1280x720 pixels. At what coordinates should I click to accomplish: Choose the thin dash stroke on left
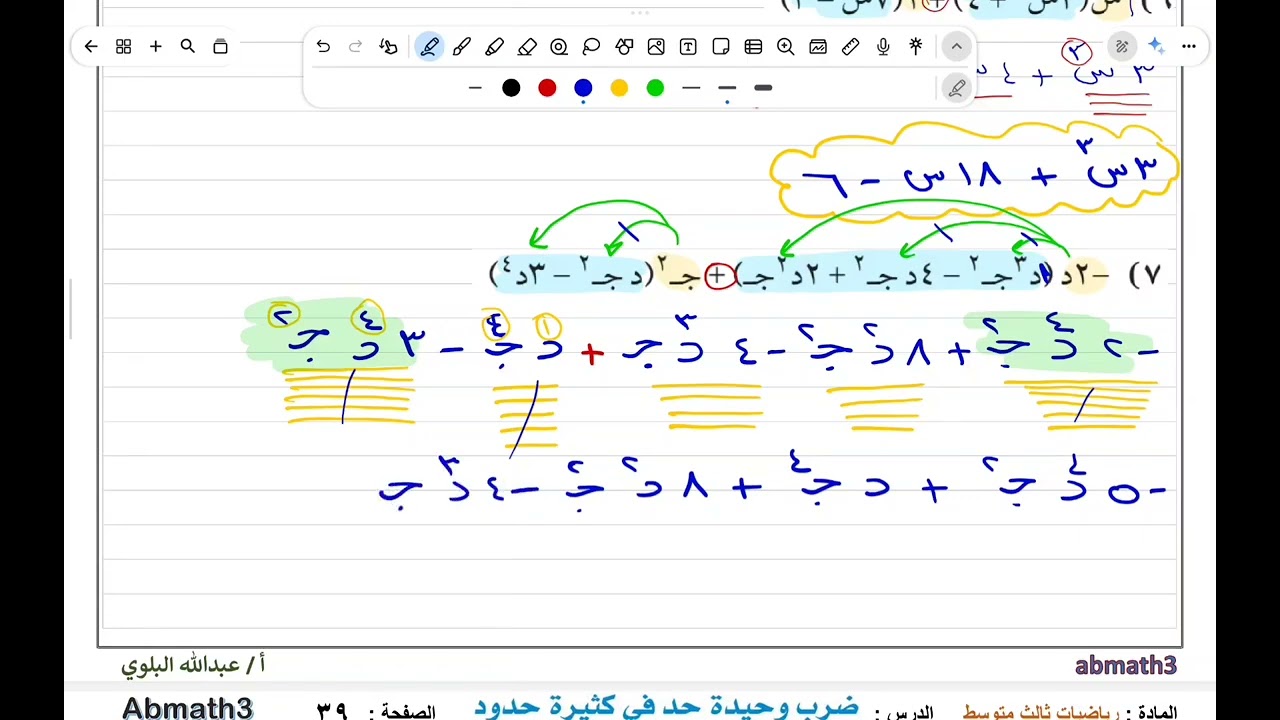pos(475,88)
